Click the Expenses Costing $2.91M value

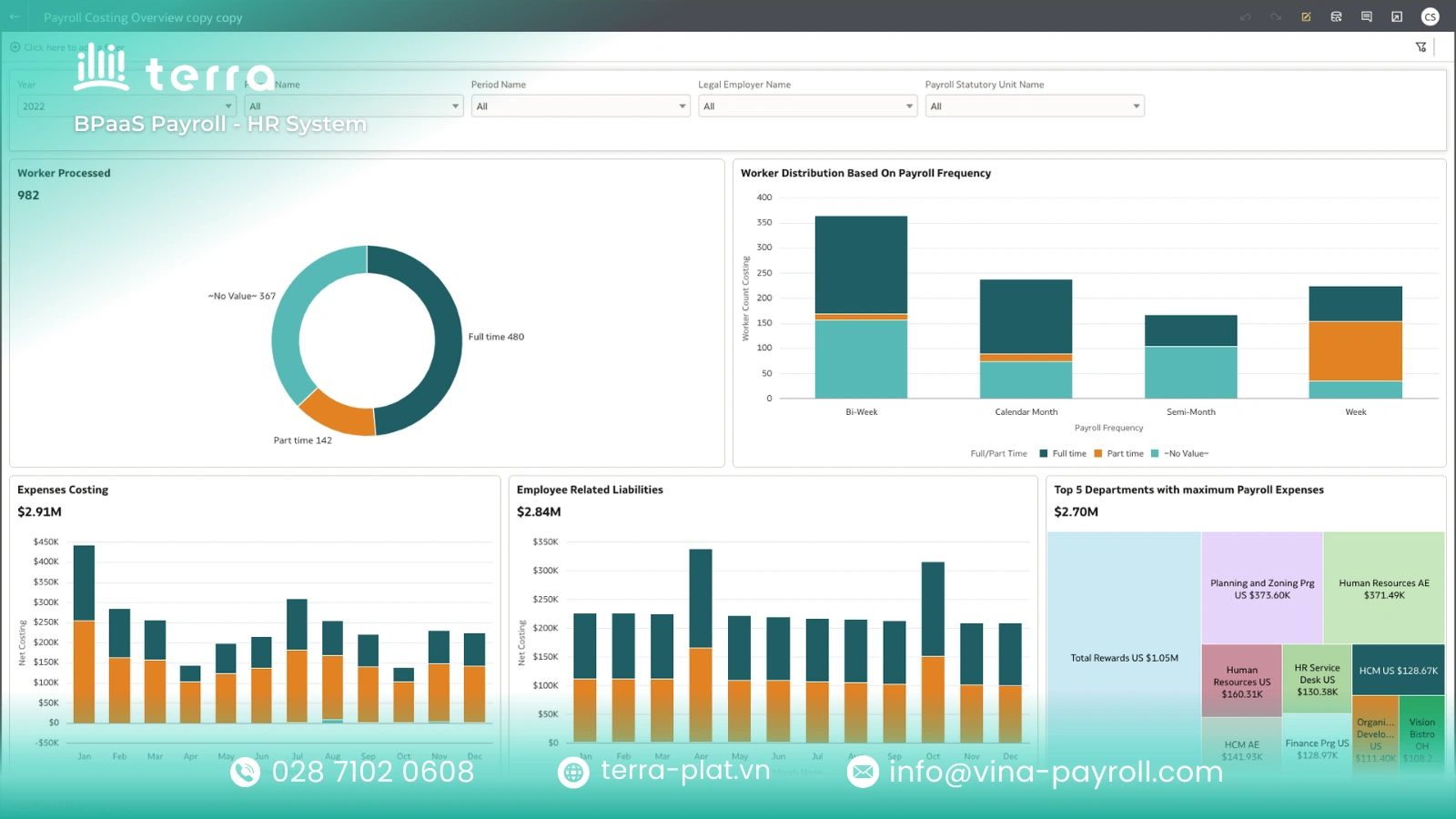point(39,511)
